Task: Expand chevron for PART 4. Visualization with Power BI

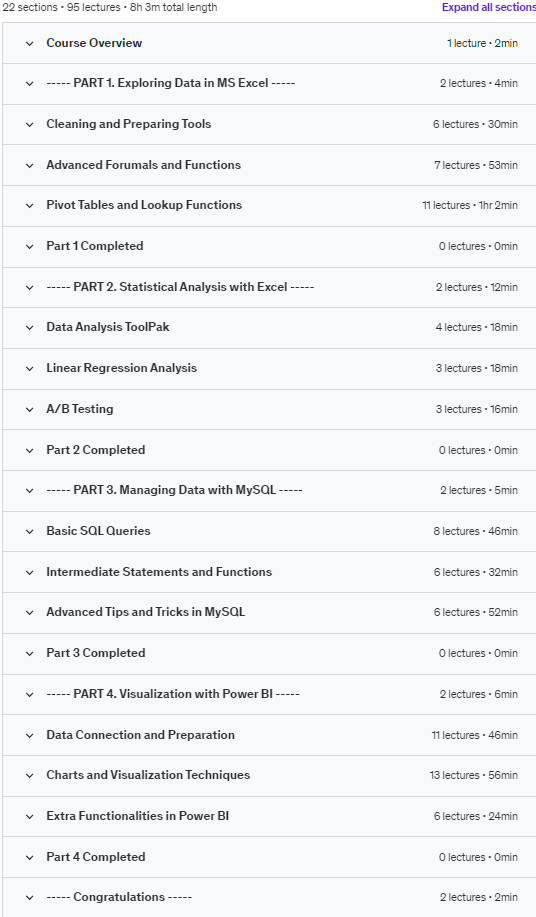Action: coord(30,694)
